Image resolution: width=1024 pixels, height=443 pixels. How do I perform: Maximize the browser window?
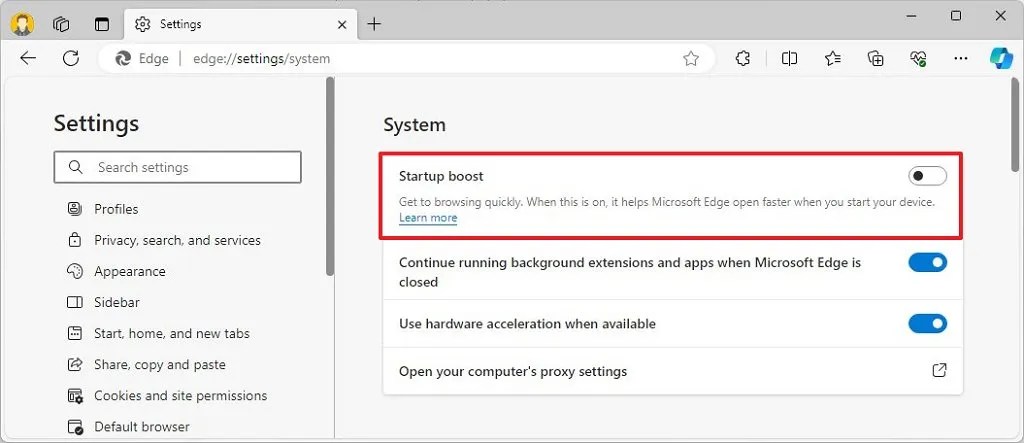[955, 16]
